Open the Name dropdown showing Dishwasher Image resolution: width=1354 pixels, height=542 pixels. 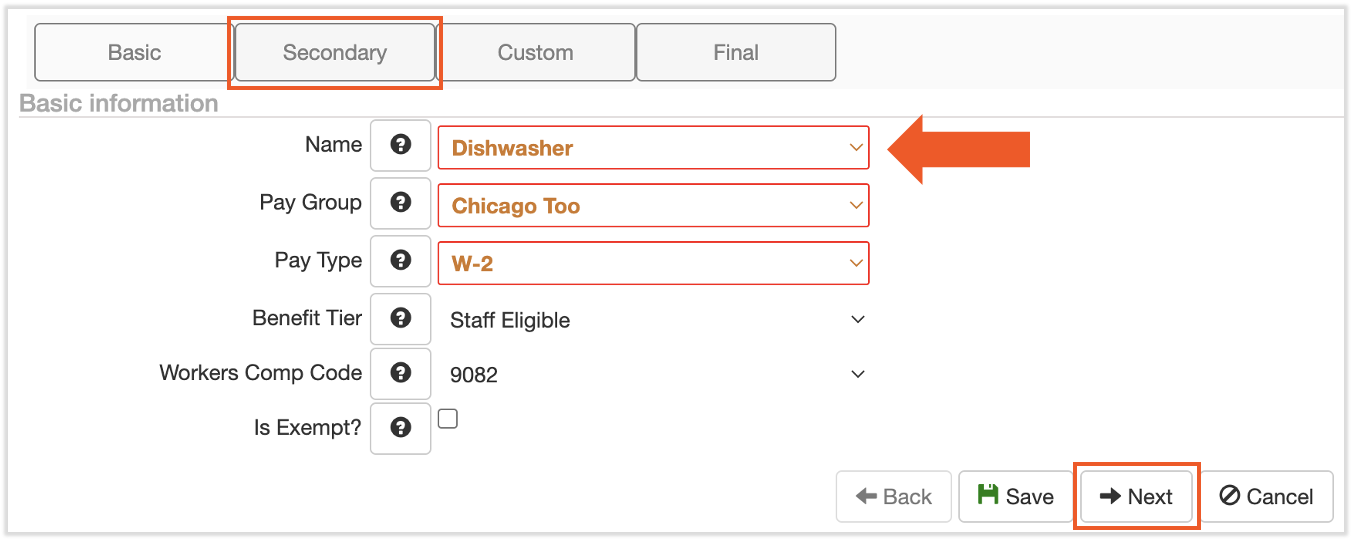(653, 148)
